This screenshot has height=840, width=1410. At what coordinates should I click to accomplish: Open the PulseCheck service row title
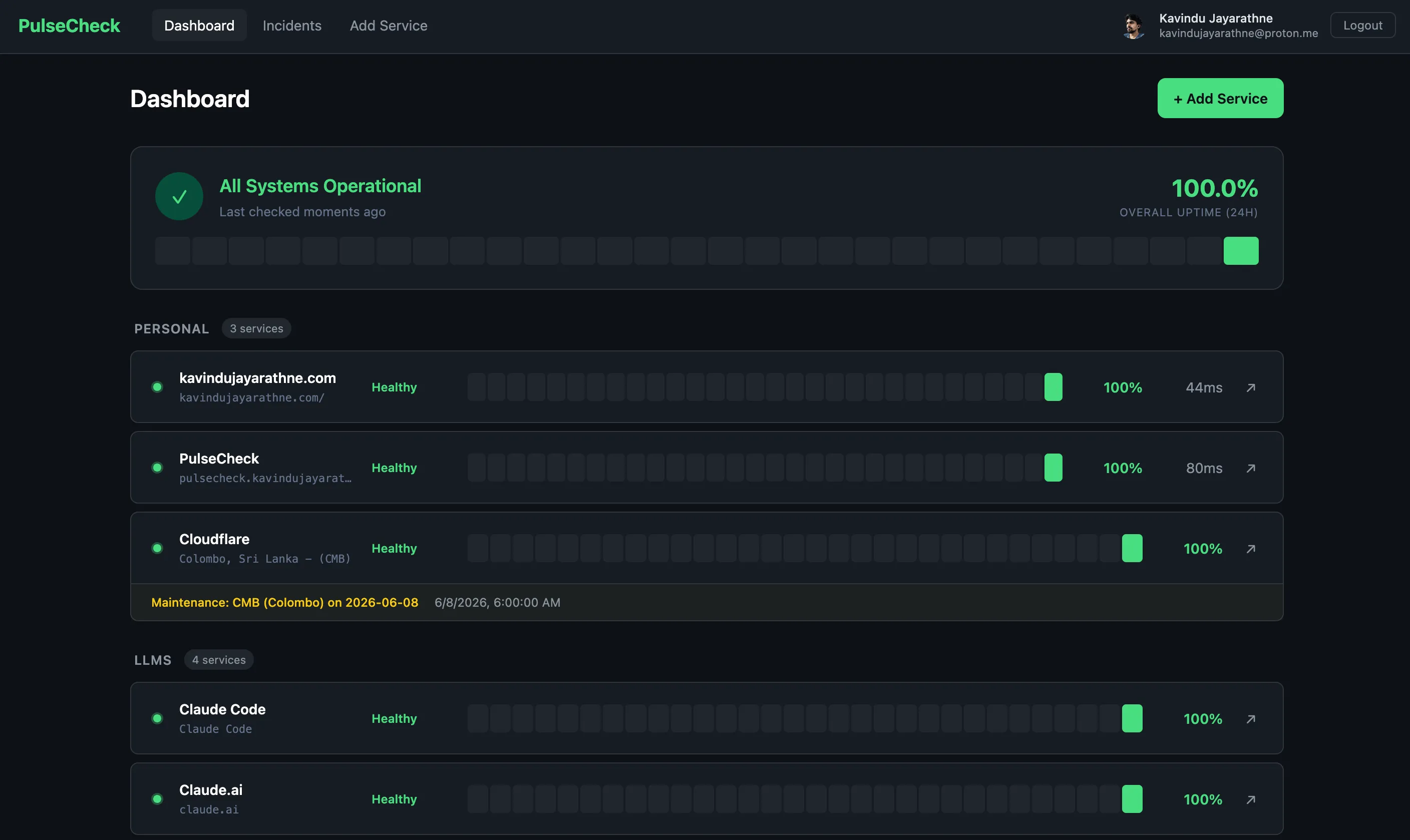point(219,459)
